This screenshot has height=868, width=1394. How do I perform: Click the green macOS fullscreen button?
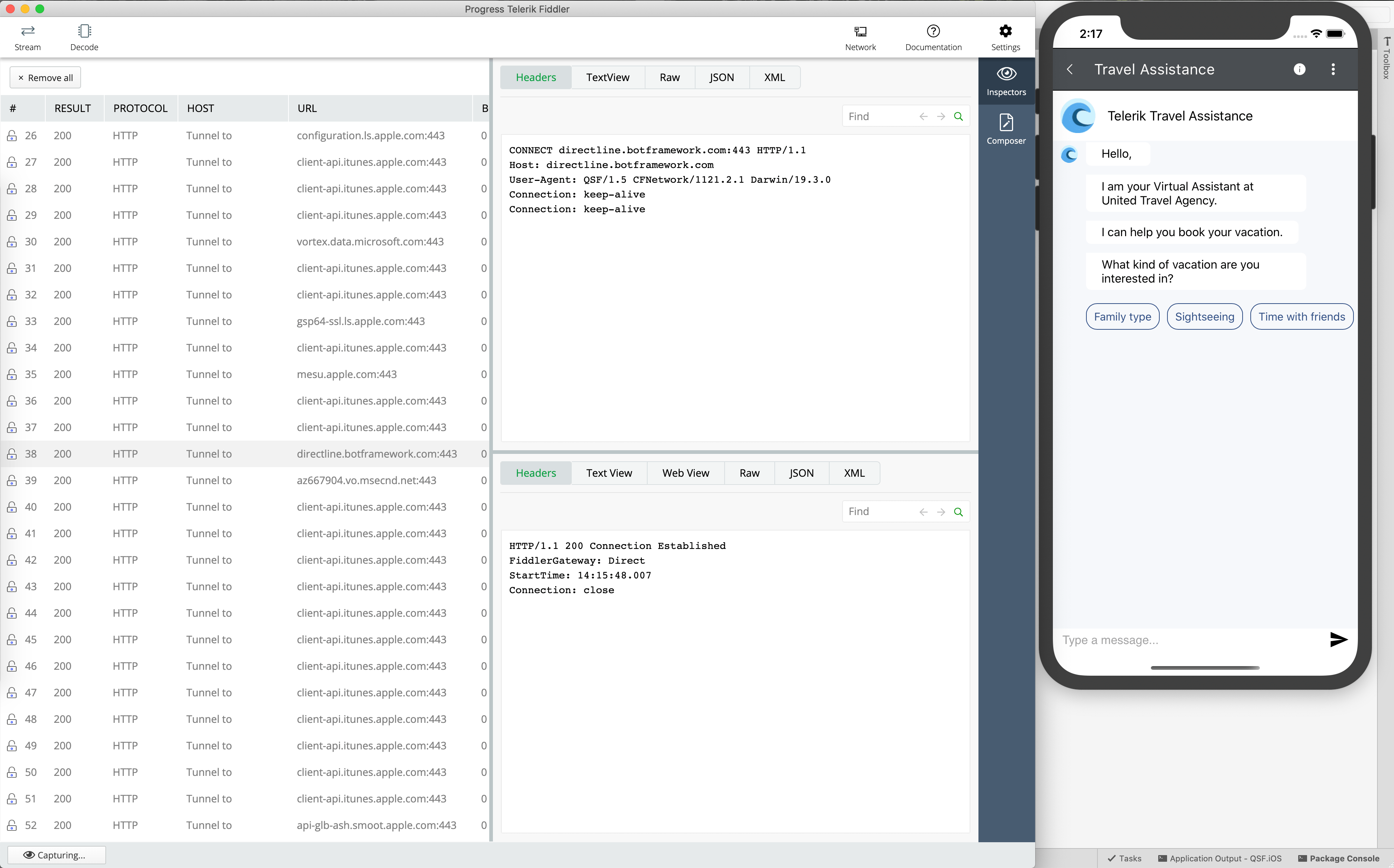point(39,8)
